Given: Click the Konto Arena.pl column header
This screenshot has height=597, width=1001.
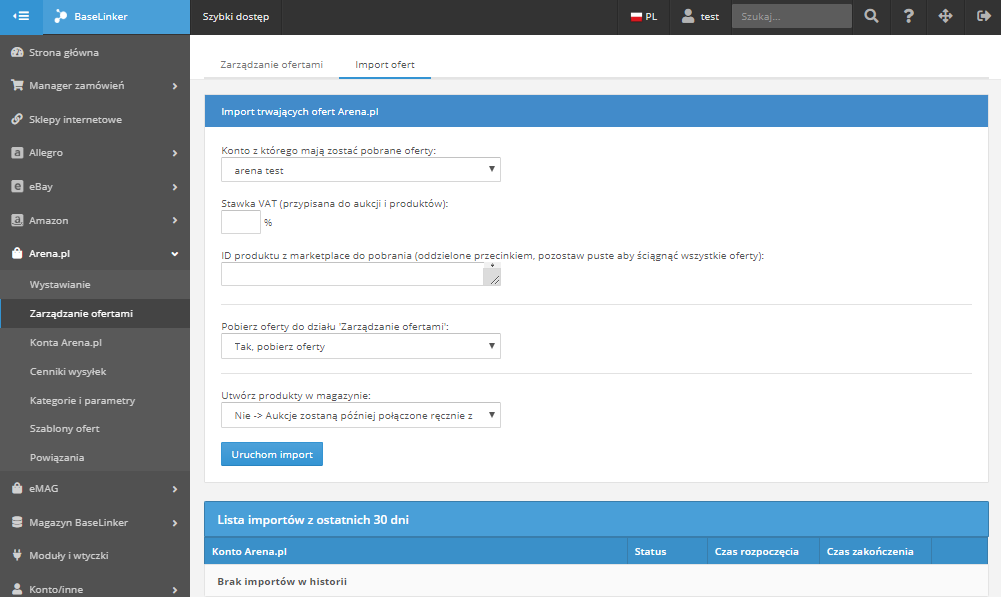Looking at the screenshot, I should (416, 551).
